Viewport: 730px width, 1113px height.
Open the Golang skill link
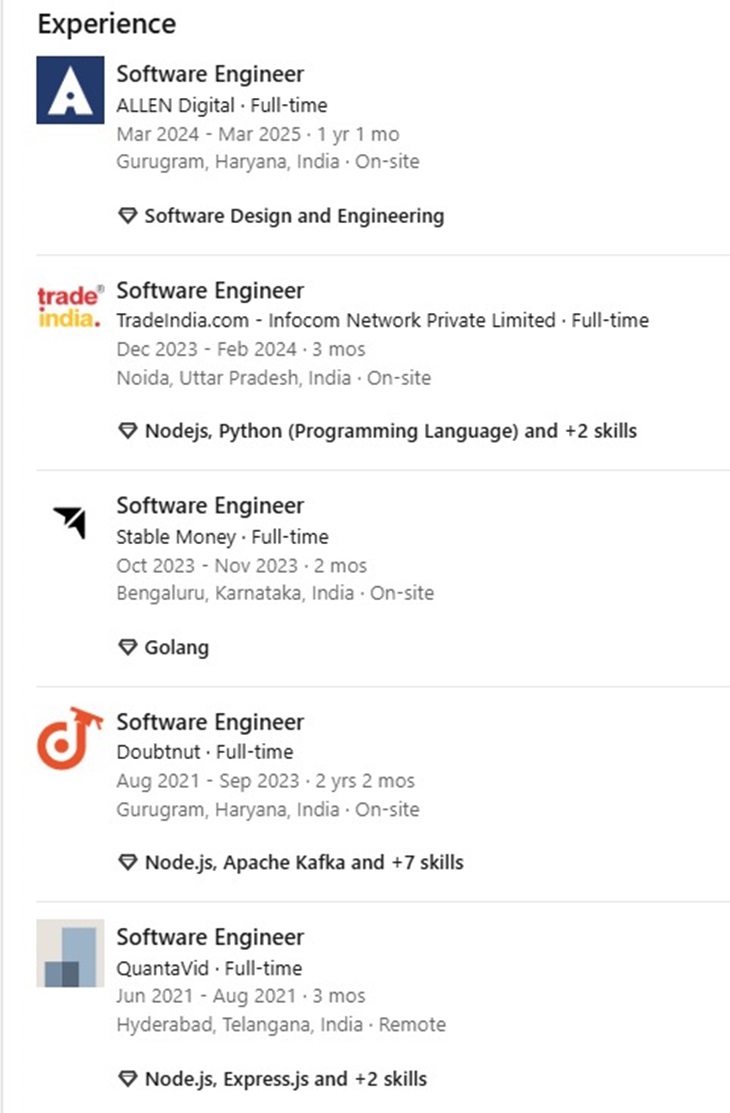pos(177,647)
